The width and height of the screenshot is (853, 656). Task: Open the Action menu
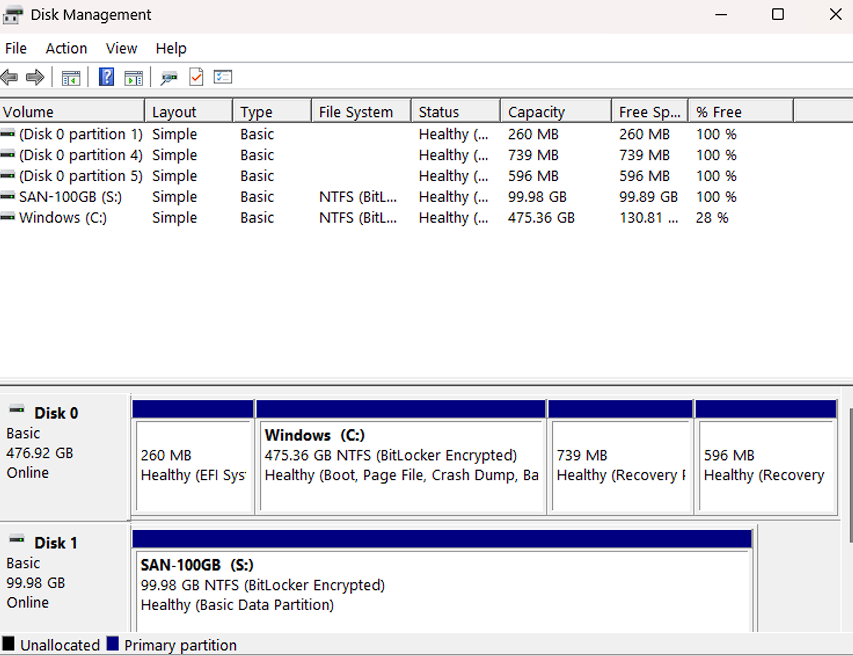[66, 48]
